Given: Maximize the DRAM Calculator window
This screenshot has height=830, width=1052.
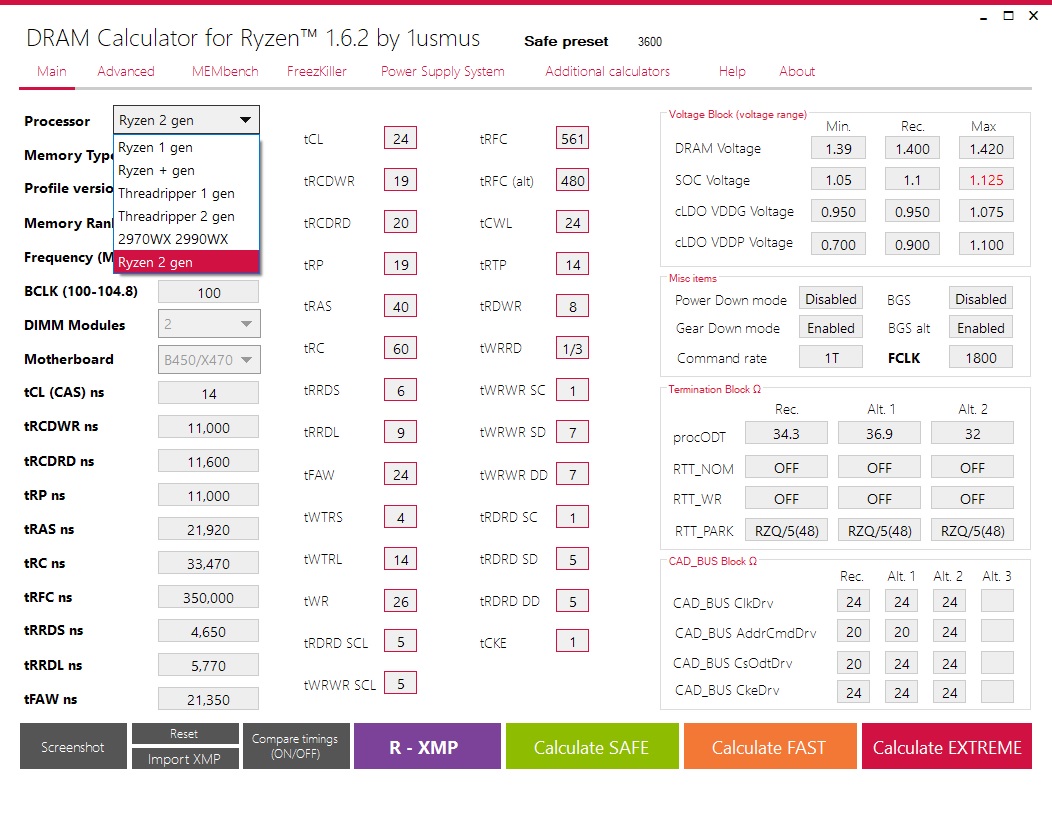Looking at the screenshot, I should [1008, 16].
